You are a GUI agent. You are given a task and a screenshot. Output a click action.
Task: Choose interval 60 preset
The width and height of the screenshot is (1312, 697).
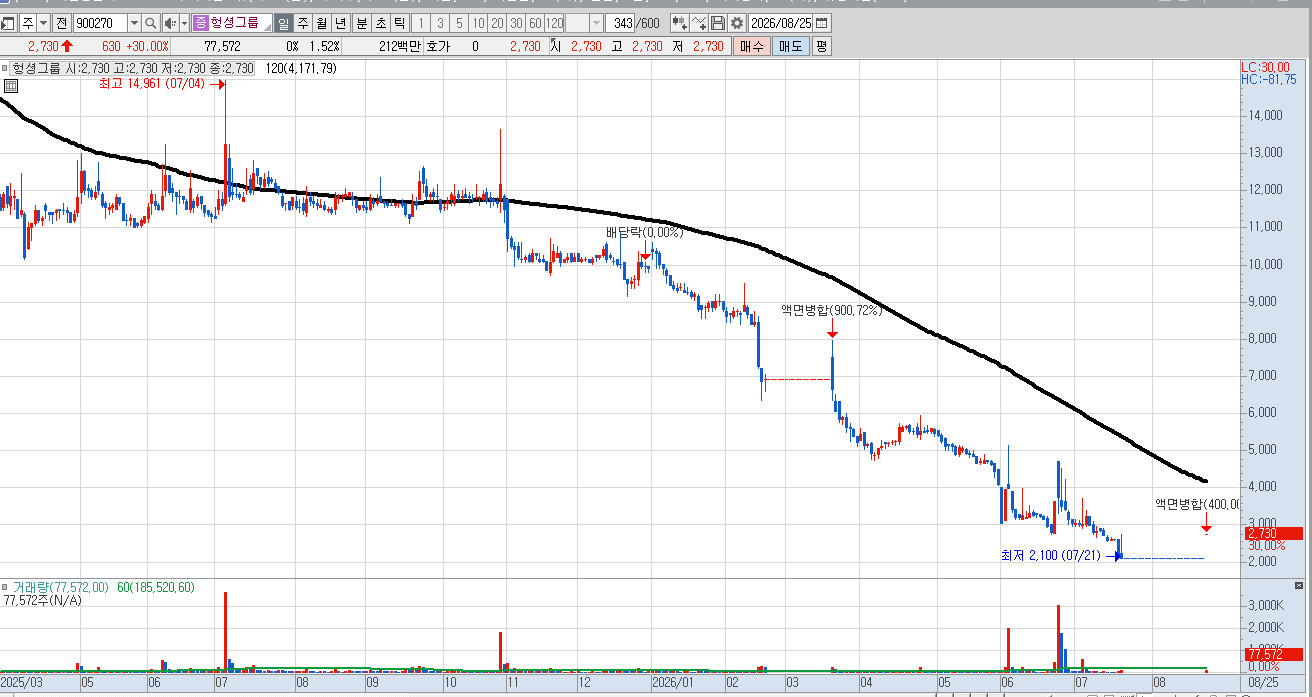[x=535, y=23]
